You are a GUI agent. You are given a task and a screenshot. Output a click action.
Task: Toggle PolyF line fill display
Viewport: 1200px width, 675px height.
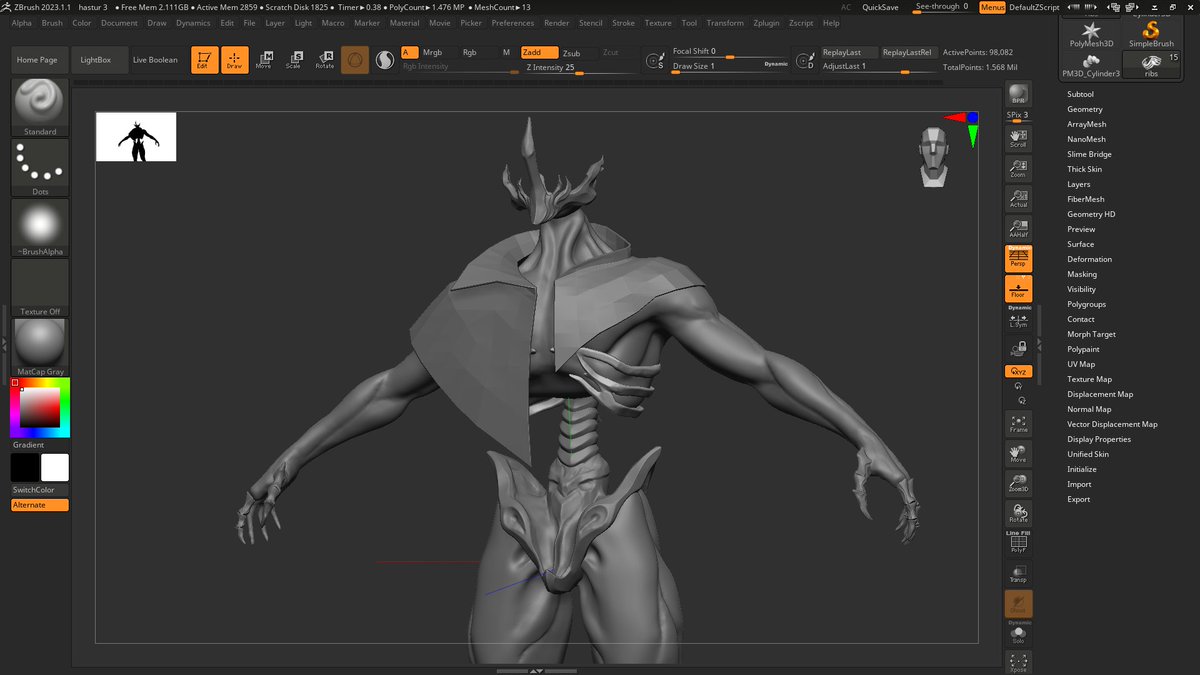point(1018,543)
